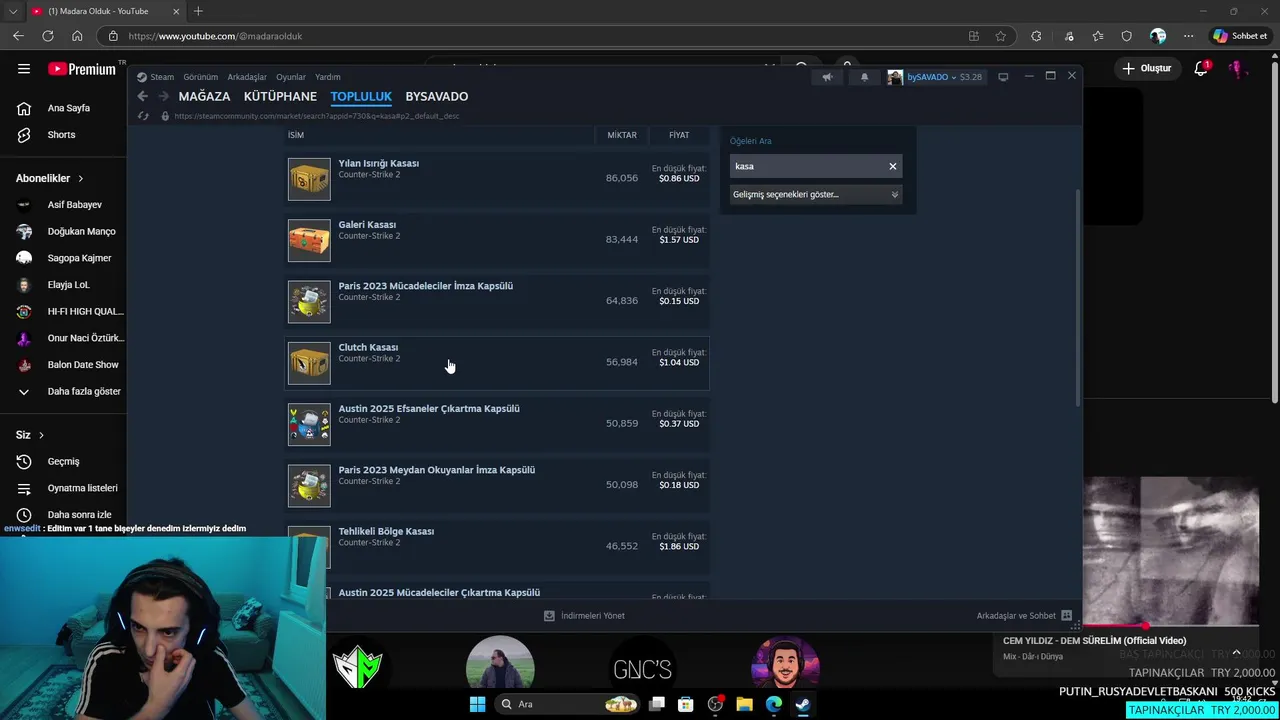Open the Edge profile avatar
This screenshot has width=1280, height=720.
point(1158,36)
